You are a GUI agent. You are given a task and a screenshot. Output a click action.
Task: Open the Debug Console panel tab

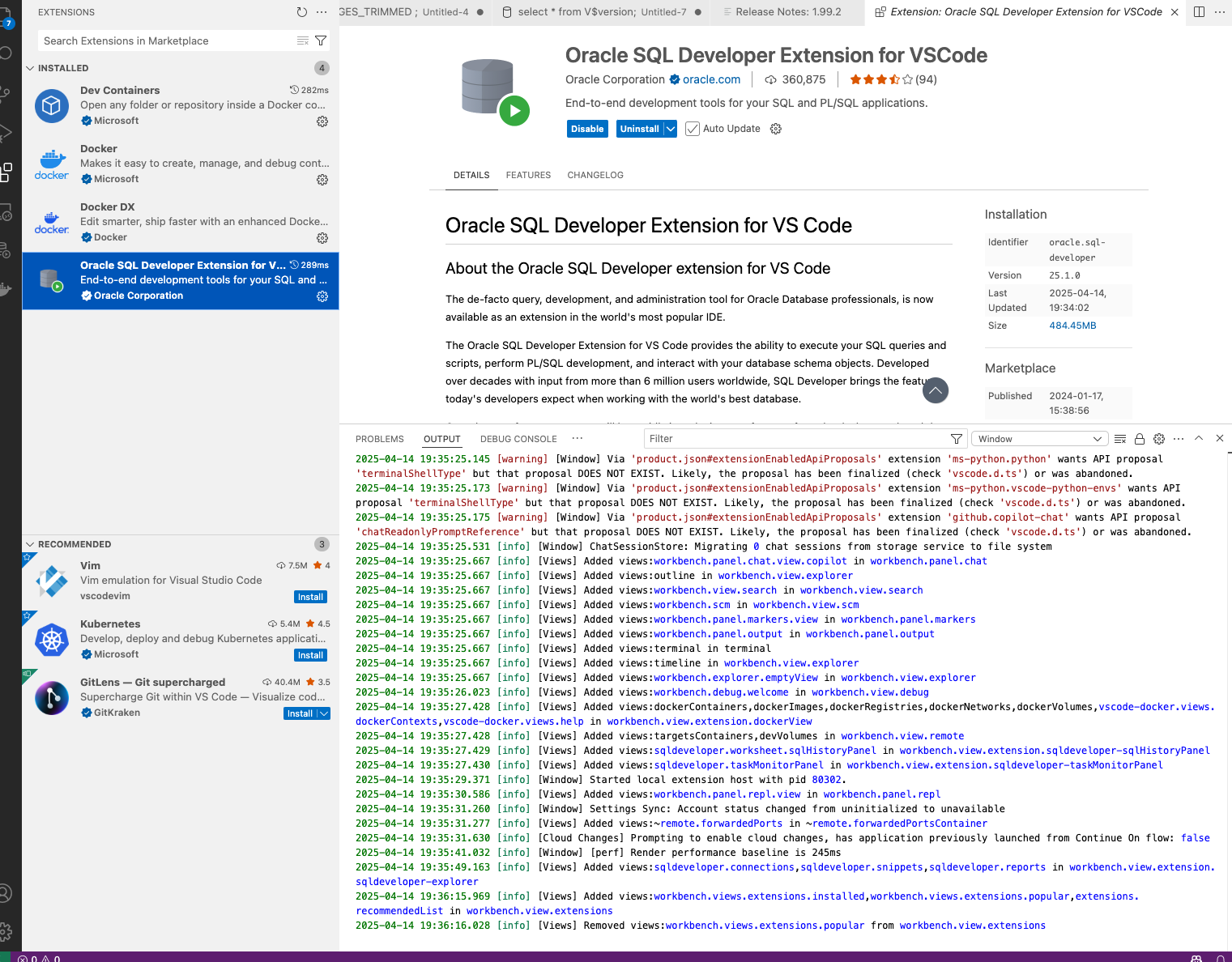[518, 439]
